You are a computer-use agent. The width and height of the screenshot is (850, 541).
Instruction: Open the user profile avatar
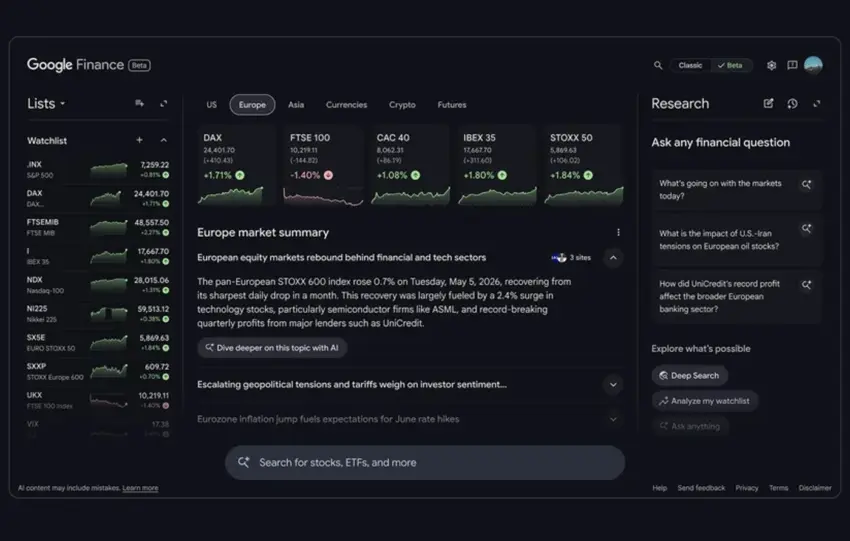click(813, 65)
